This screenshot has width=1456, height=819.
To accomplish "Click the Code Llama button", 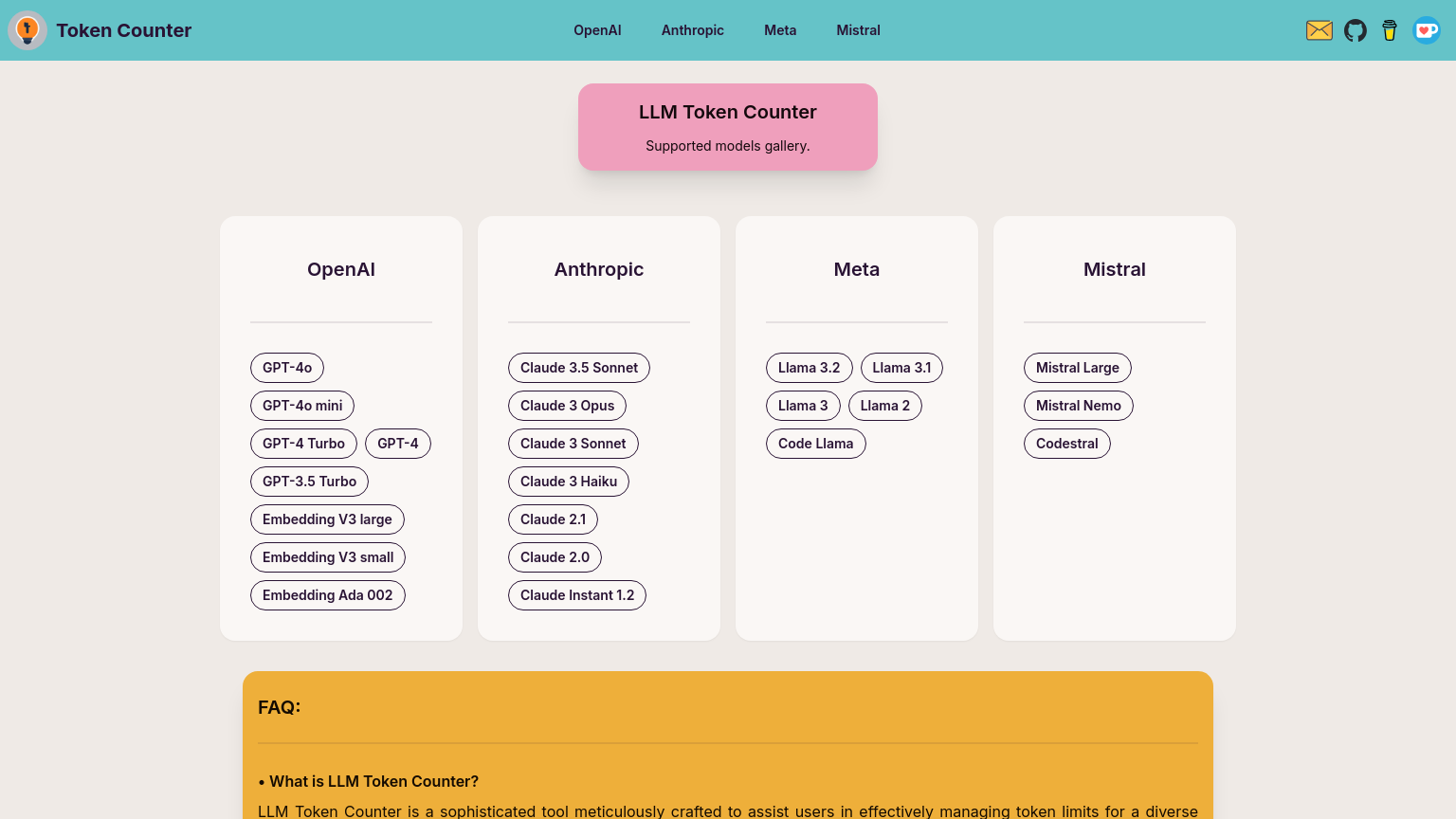I will pyautogui.click(x=816, y=444).
